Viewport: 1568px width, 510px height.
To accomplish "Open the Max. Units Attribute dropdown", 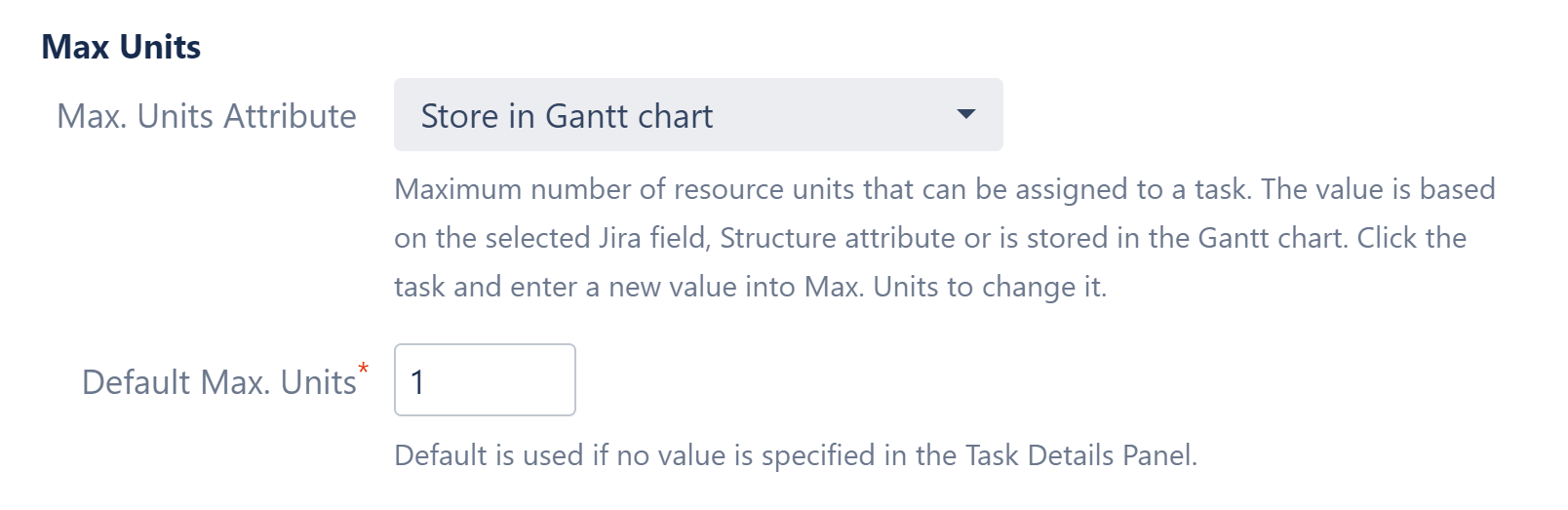I will 697,115.
